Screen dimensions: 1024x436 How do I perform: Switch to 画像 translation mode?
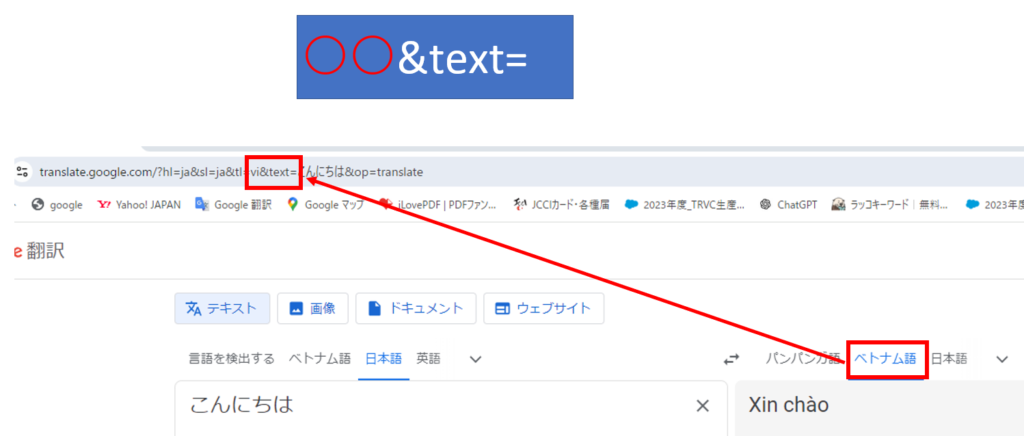(312, 309)
